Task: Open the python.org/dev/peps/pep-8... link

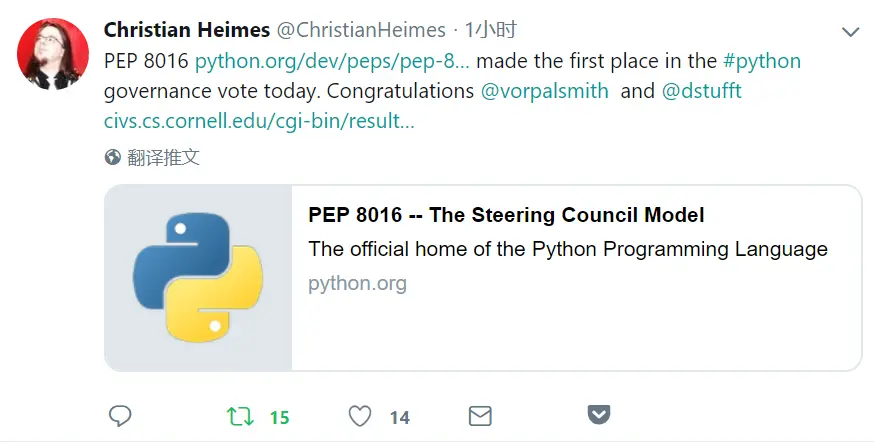Action: click(x=331, y=61)
